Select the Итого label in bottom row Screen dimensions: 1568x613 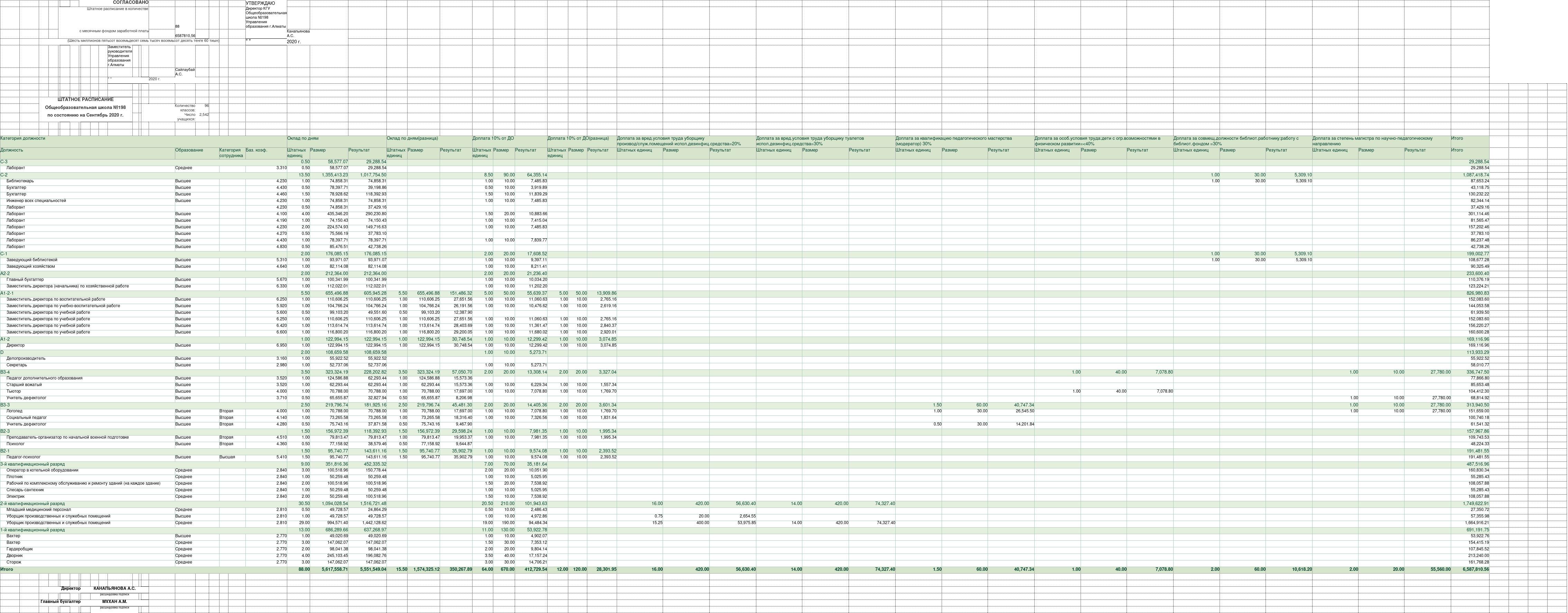tap(7, 570)
